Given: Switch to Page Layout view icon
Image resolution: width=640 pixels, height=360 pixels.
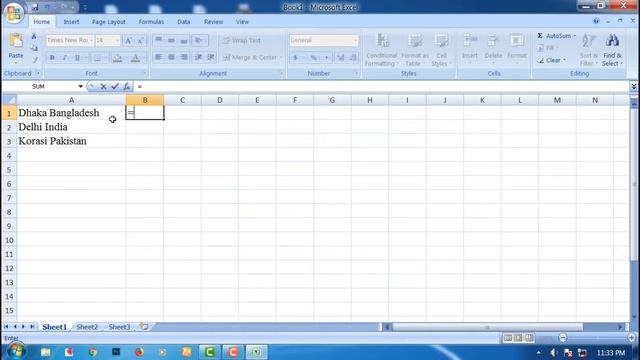Looking at the screenshot, I should pyautogui.click(x=518, y=338).
